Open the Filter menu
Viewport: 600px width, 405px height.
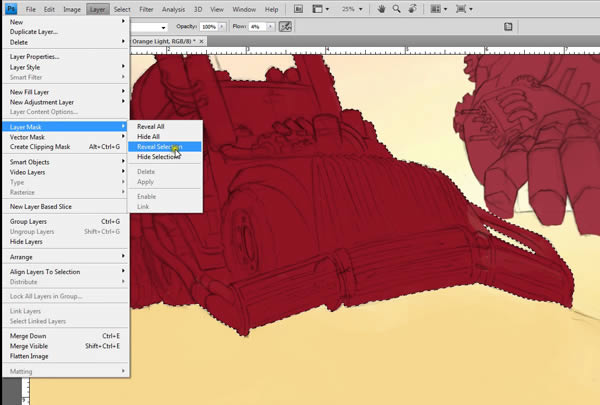click(146, 9)
